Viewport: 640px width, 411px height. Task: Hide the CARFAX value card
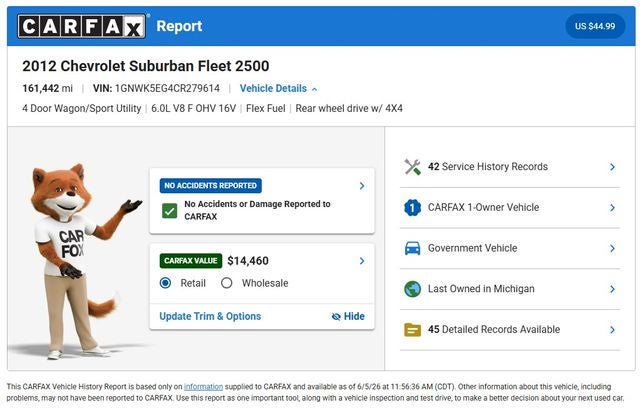[x=348, y=317]
